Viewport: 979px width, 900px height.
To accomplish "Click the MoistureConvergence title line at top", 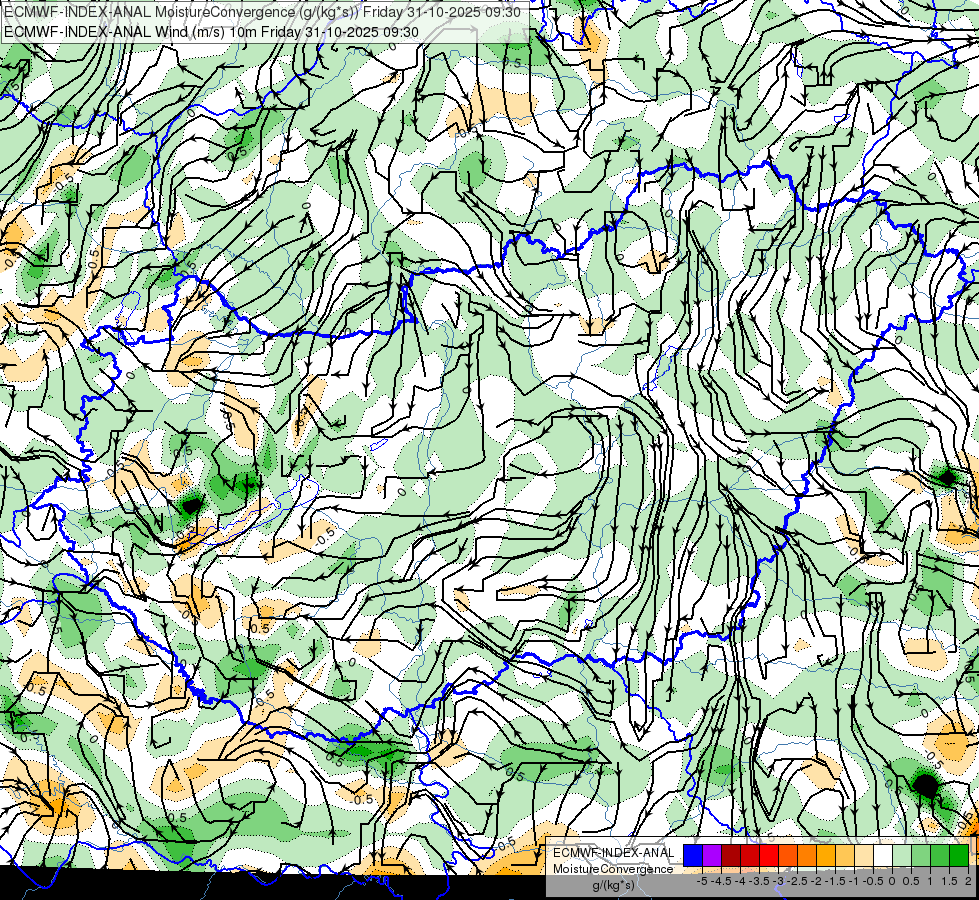I will point(260,12).
